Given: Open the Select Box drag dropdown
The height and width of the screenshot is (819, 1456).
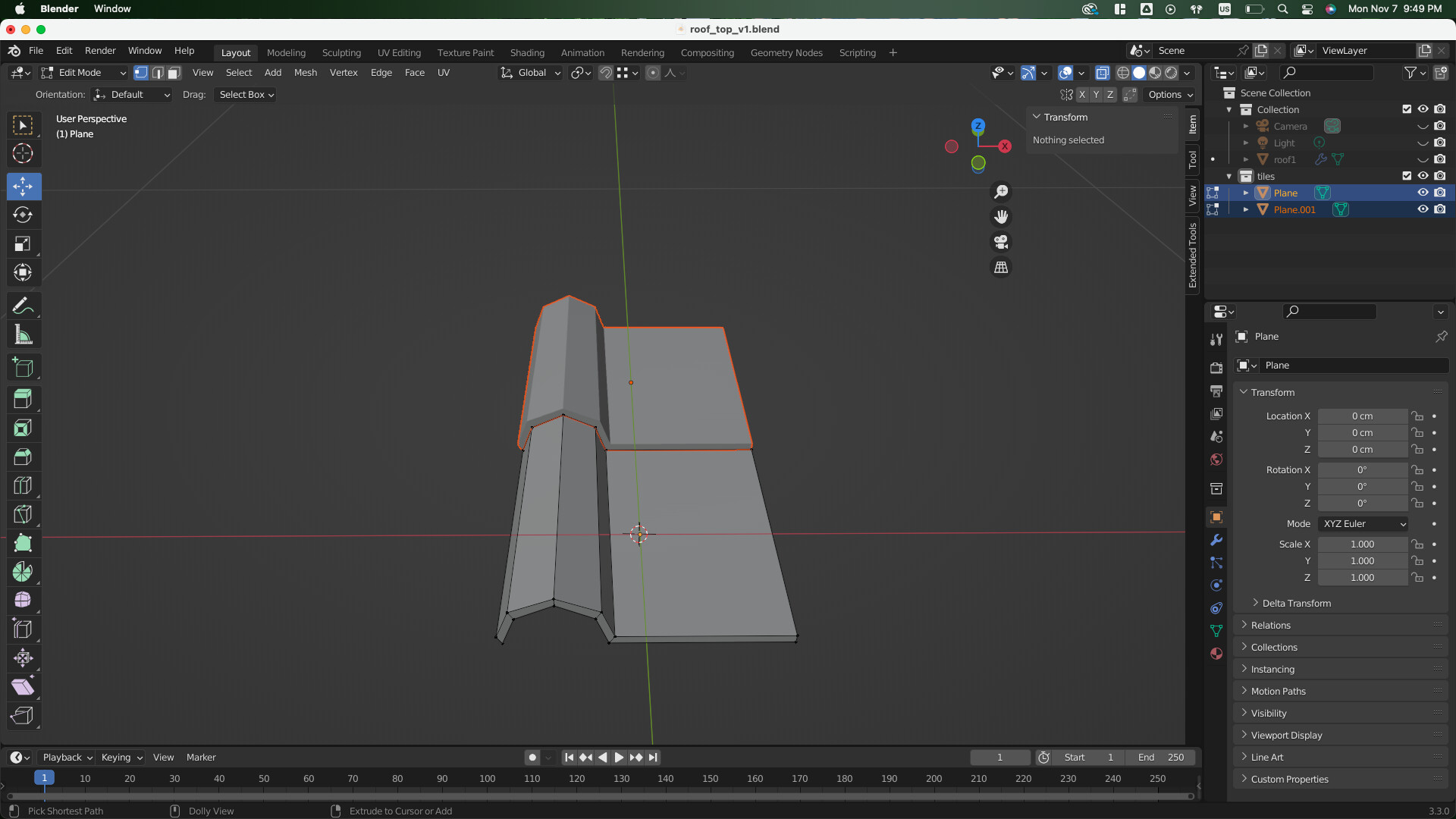Looking at the screenshot, I should 246,95.
